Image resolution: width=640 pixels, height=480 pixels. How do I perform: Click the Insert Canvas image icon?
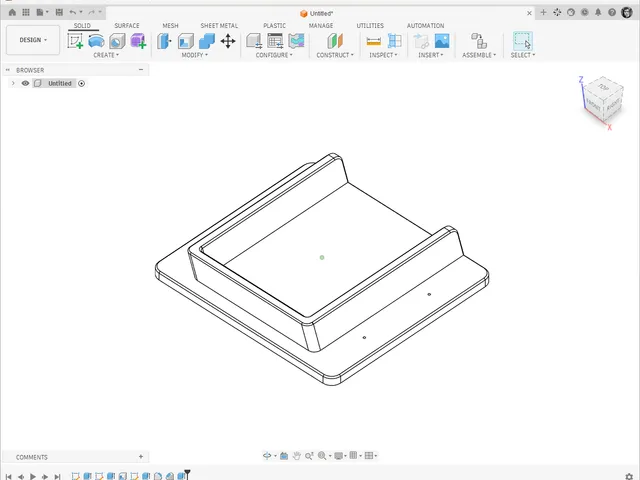tap(442, 41)
